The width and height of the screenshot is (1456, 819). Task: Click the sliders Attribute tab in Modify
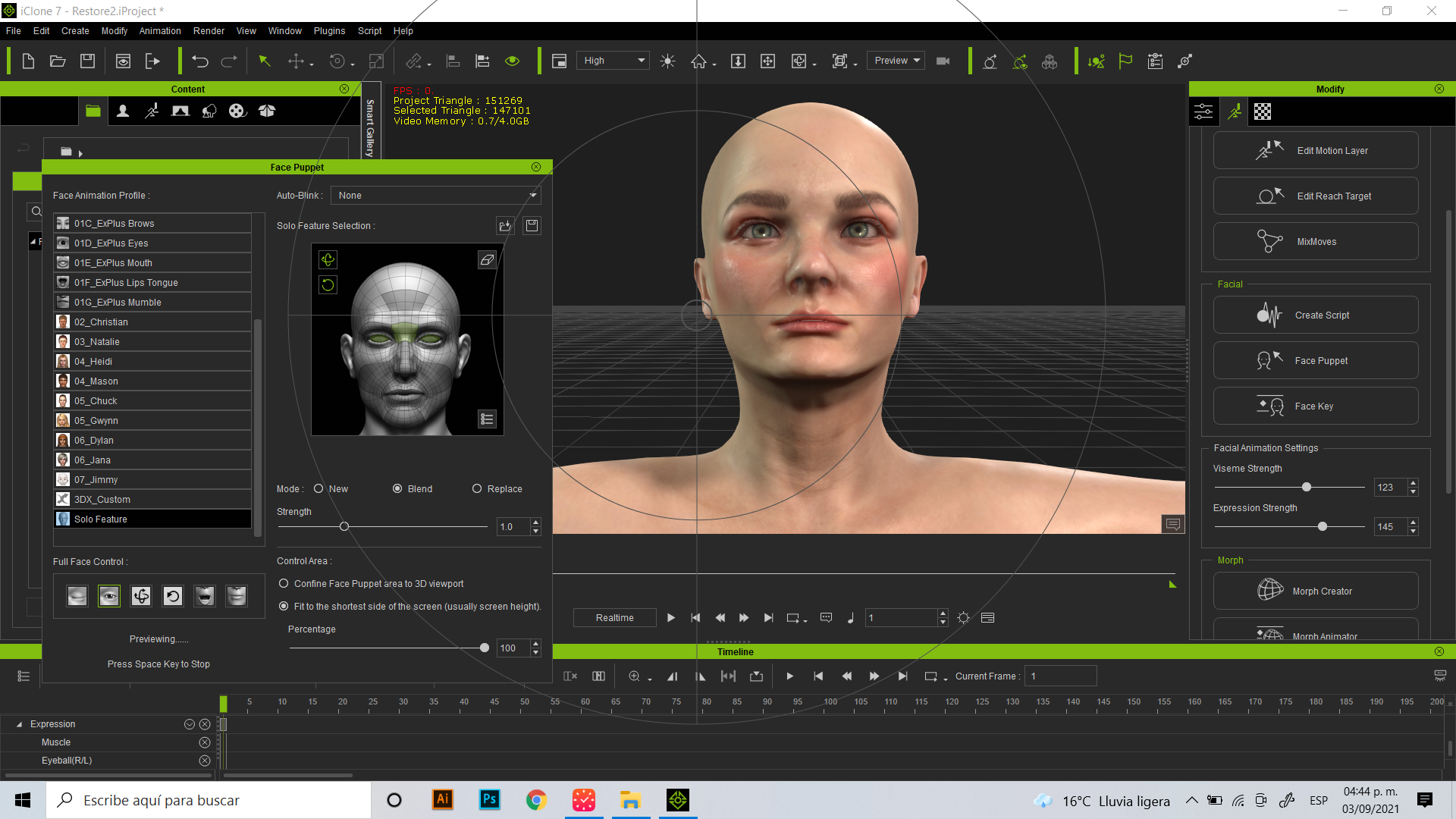(x=1203, y=112)
